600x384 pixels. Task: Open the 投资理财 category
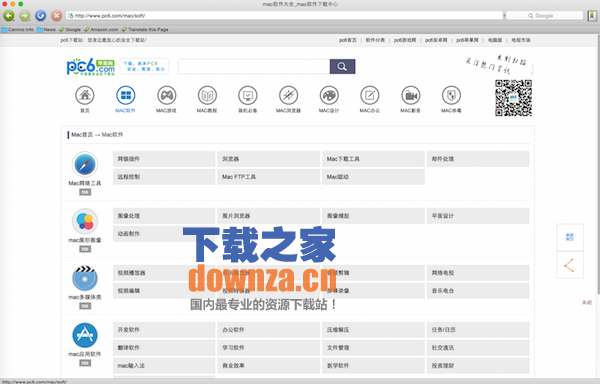click(x=478, y=366)
